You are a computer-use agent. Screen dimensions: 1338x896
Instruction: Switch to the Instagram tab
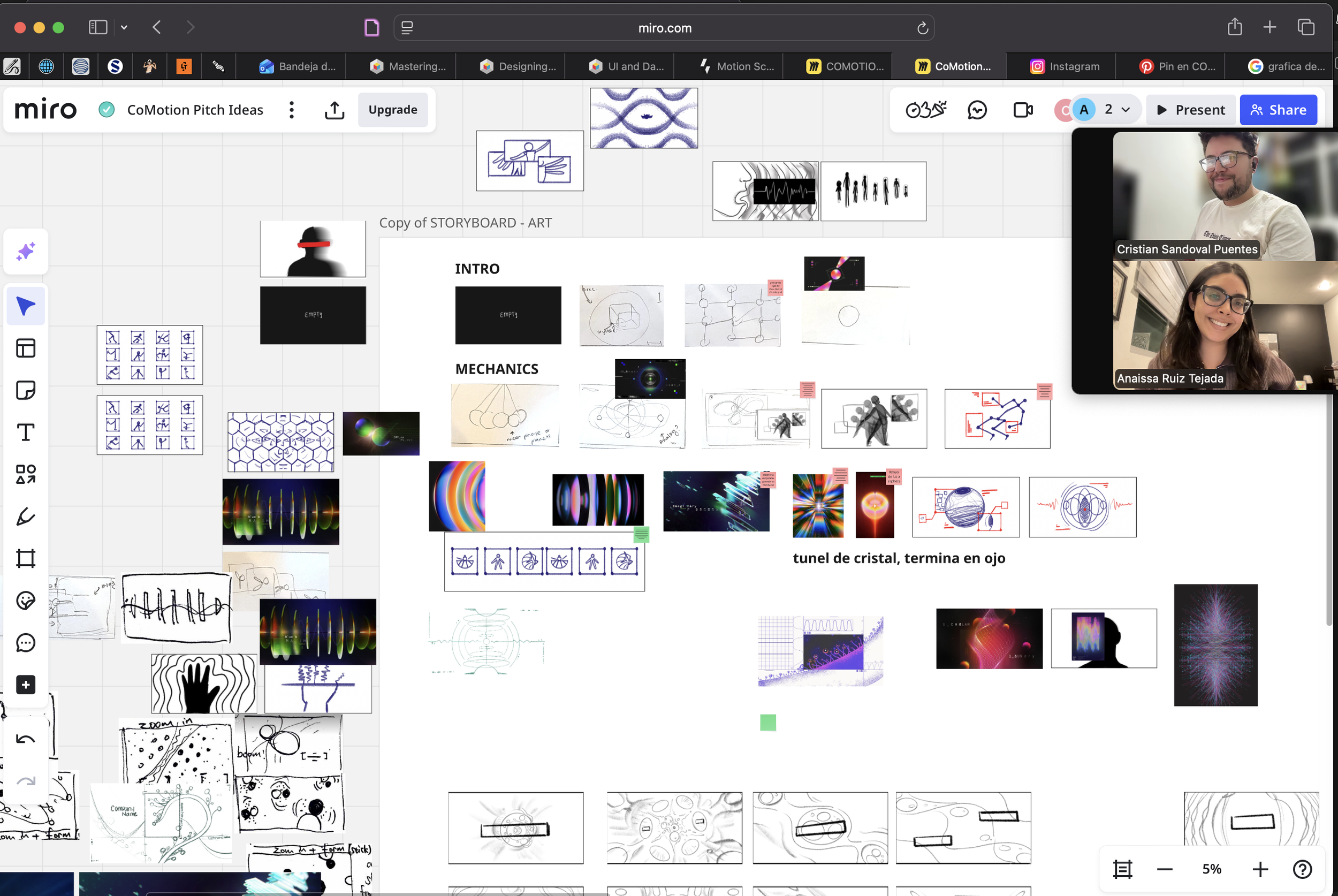1065,66
